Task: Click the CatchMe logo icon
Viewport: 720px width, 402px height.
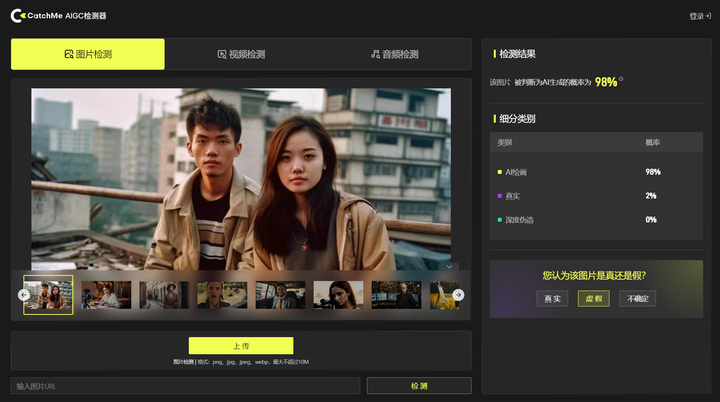Action: point(17,16)
